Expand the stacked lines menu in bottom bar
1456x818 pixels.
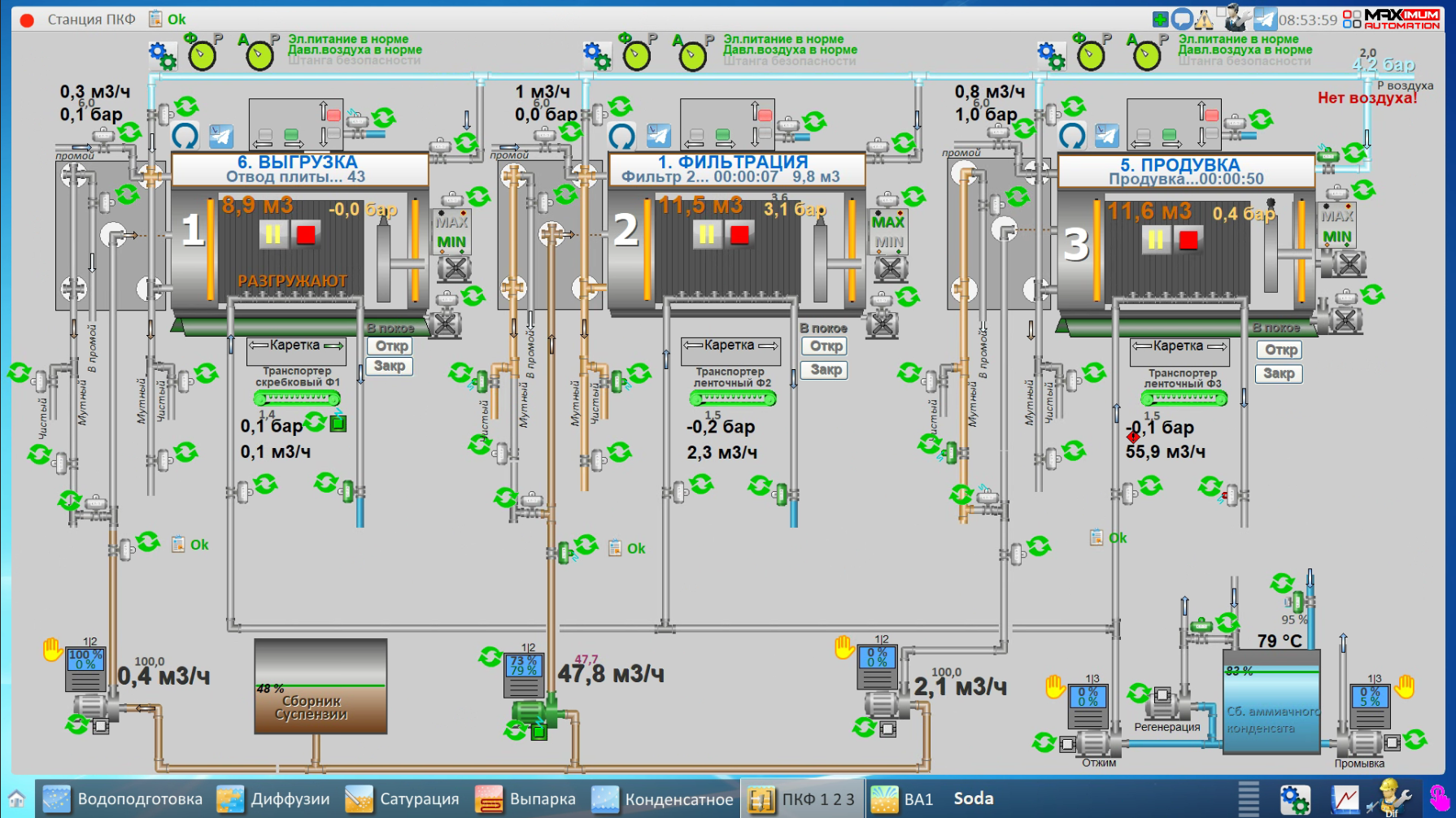pos(1249,798)
